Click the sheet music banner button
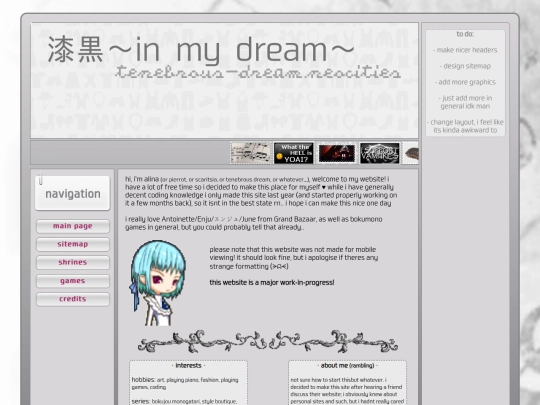 click(251, 153)
